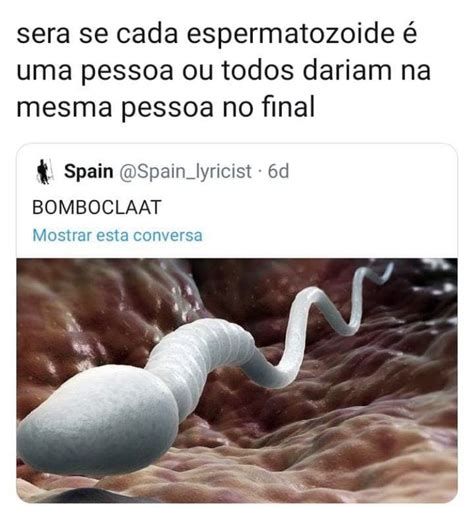Click the word "sera" starting the tweet
Image resolution: width=474 pixels, height=509 pixels.
pos(43,35)
